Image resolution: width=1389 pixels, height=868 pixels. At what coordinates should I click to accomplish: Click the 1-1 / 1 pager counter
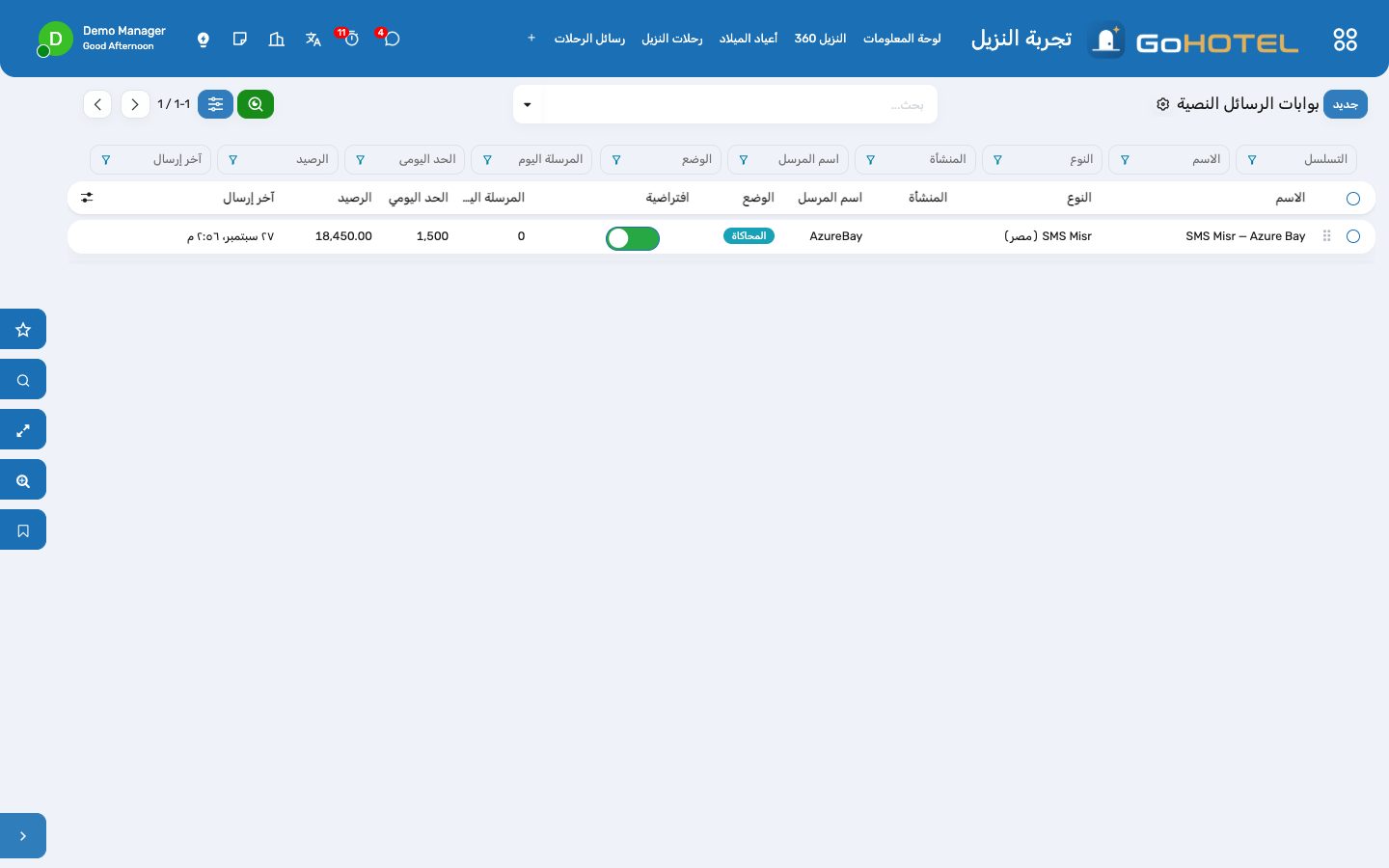174,104
